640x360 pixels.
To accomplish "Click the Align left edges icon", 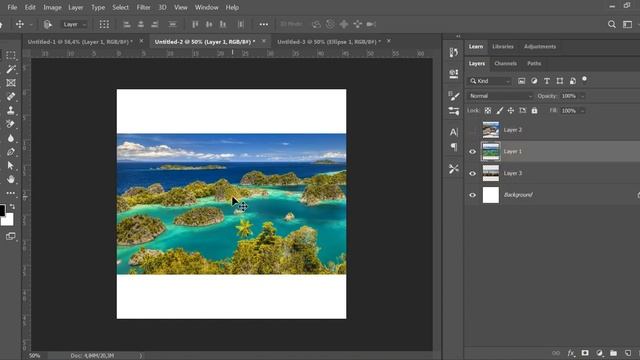I will (x=127, y=24).
